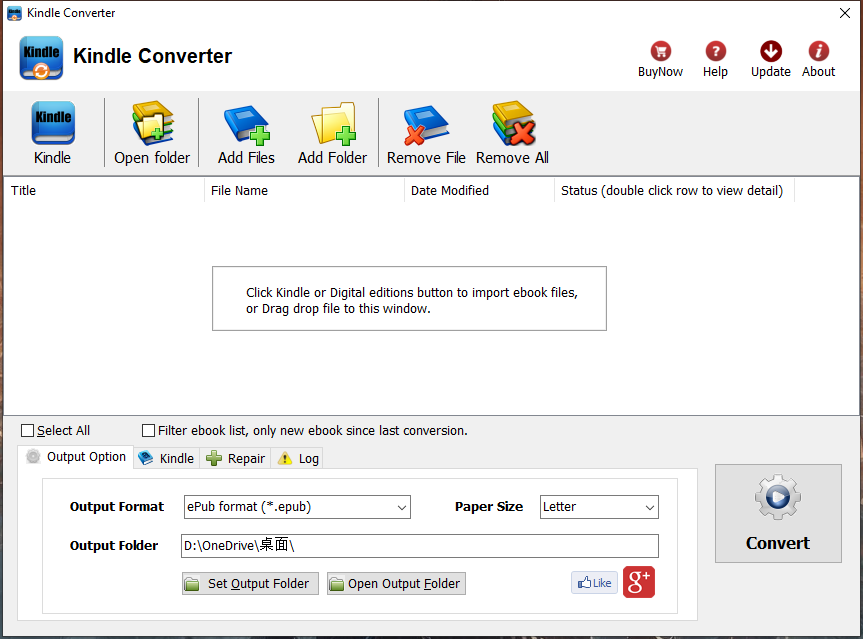Close the Kindle Converter window

click(x=845, y=13)
